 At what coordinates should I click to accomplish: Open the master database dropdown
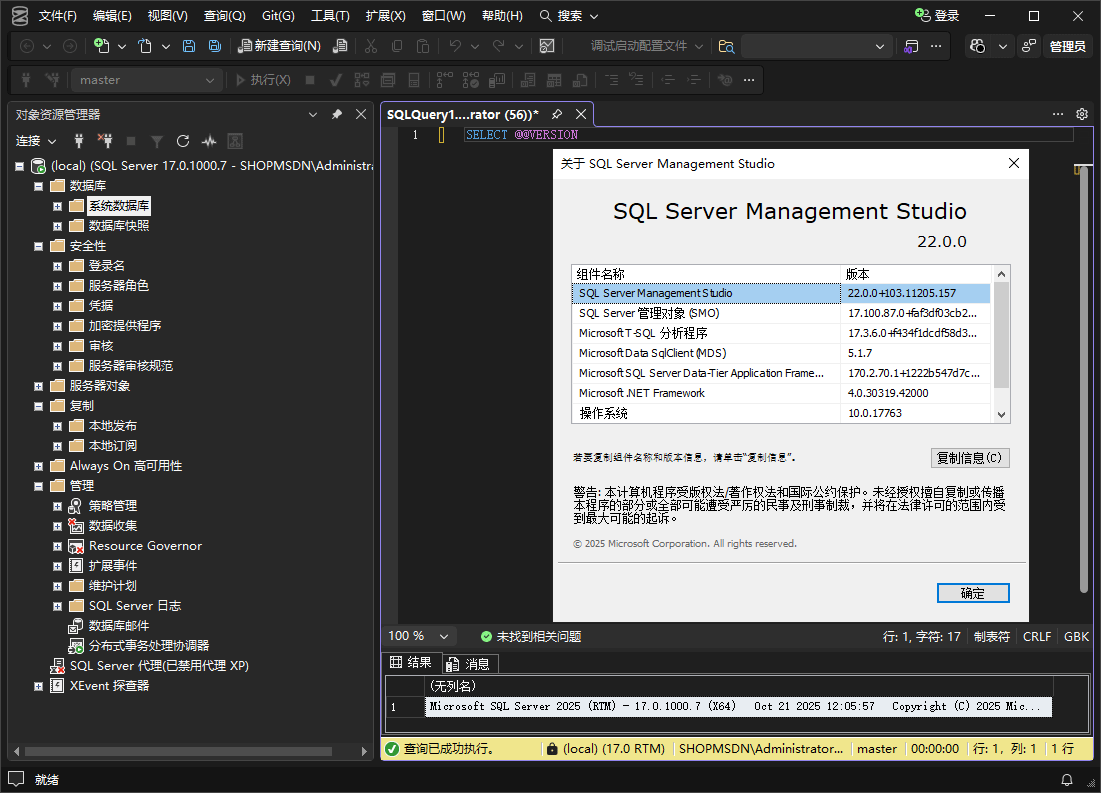(209, 80)
